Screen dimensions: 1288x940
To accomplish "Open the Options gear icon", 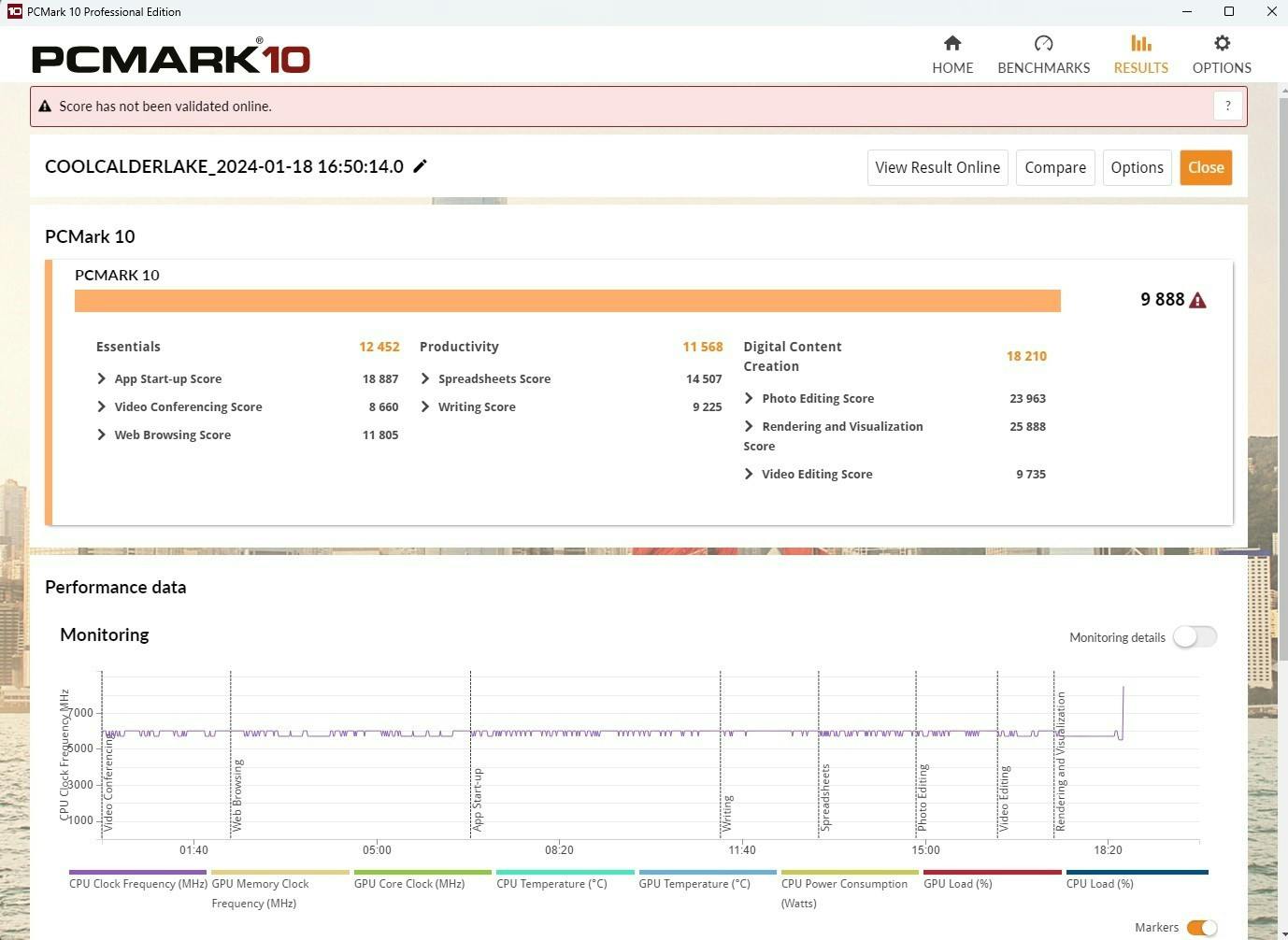I will pyautogui.click(x=1222, y=44).
